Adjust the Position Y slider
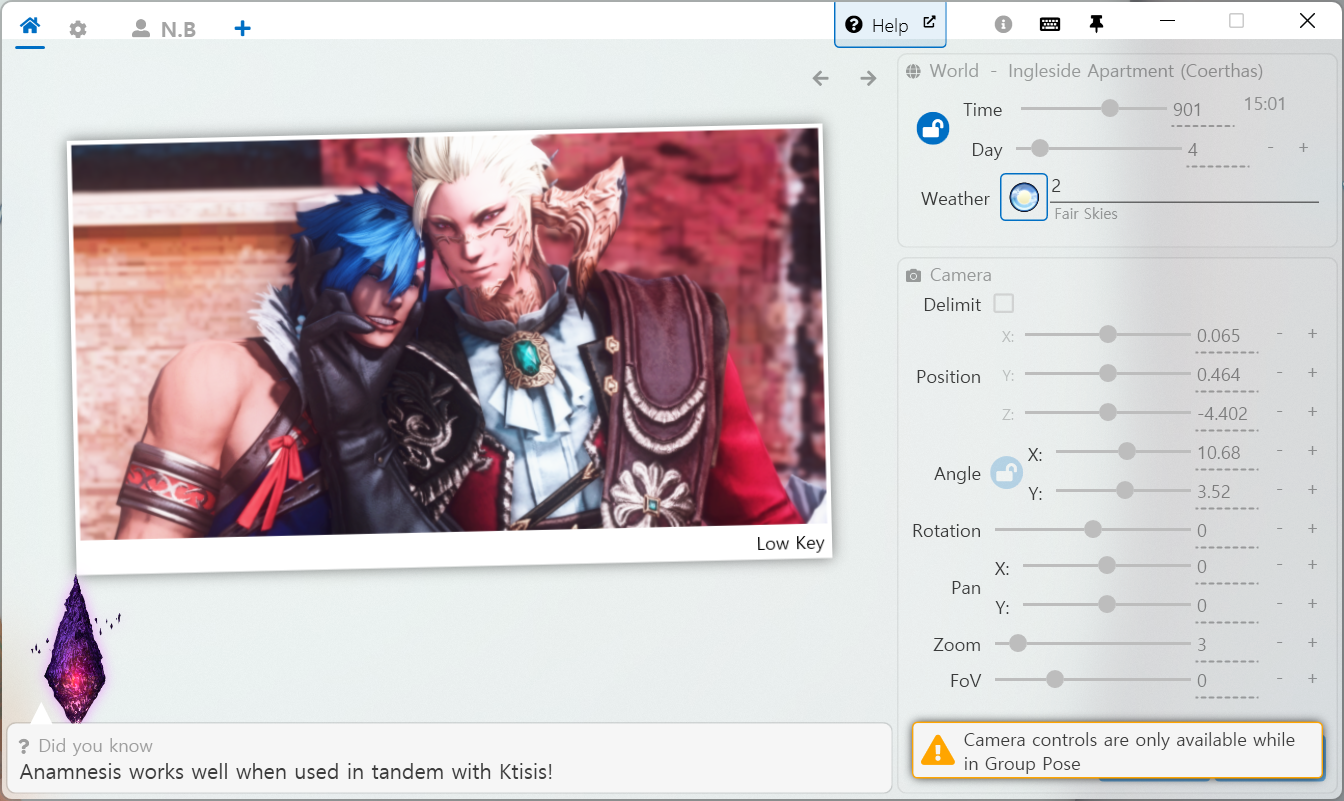The image size is (1344, 801). 1107,373
